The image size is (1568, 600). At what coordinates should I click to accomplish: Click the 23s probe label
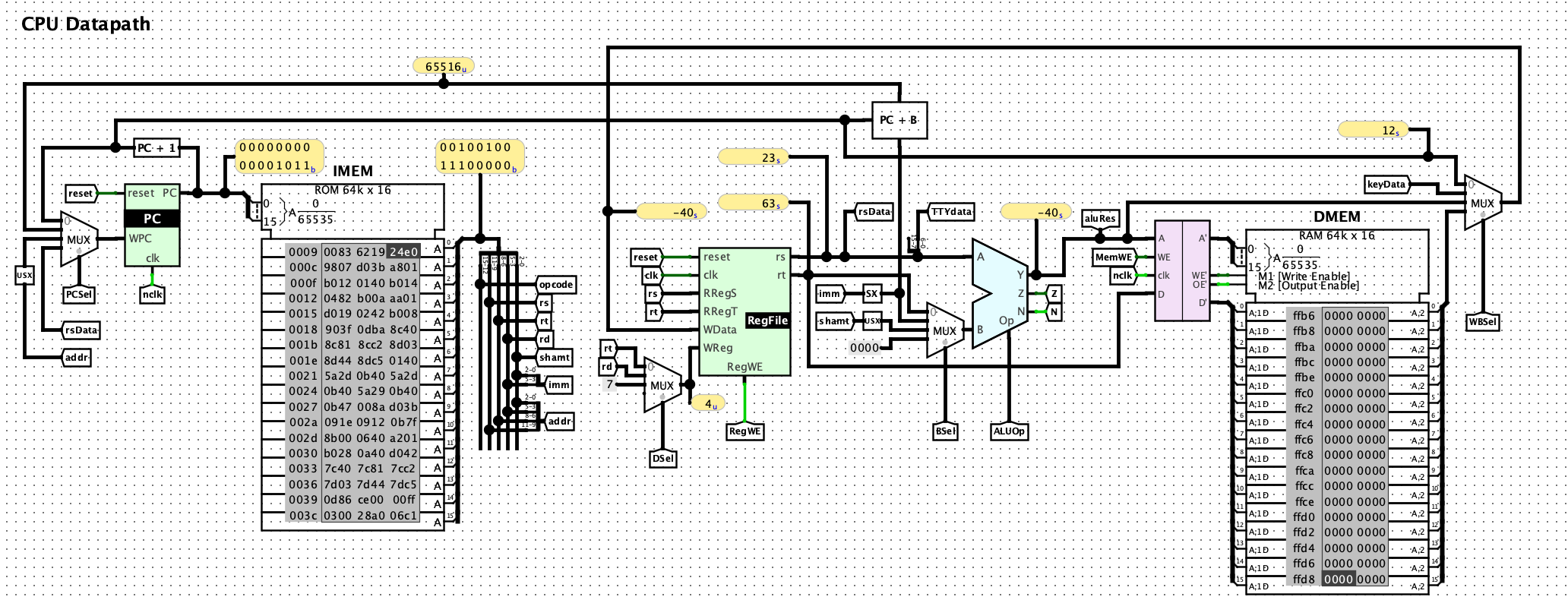click(x=754, y=157)
